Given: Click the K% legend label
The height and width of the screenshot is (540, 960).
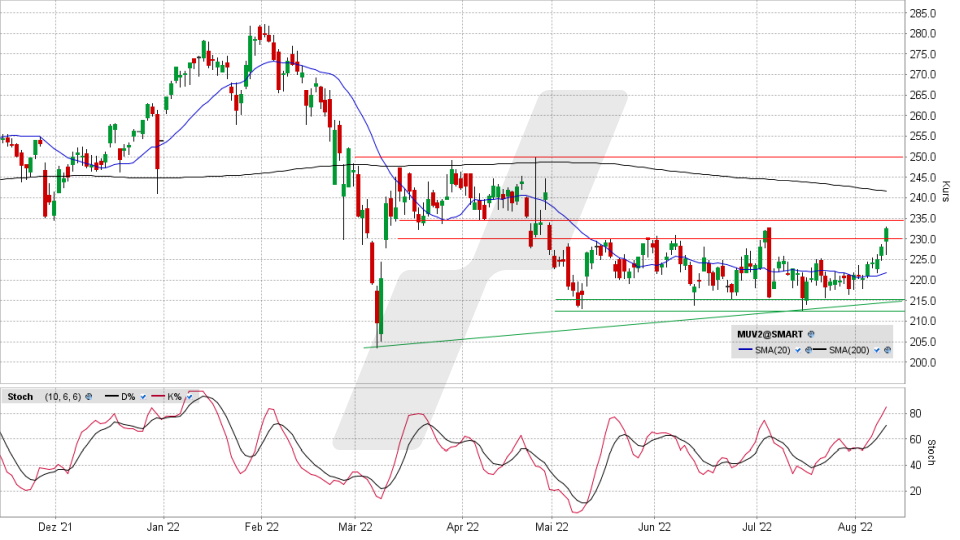Looking at the screenshot, I should click(x=174, y=397).
